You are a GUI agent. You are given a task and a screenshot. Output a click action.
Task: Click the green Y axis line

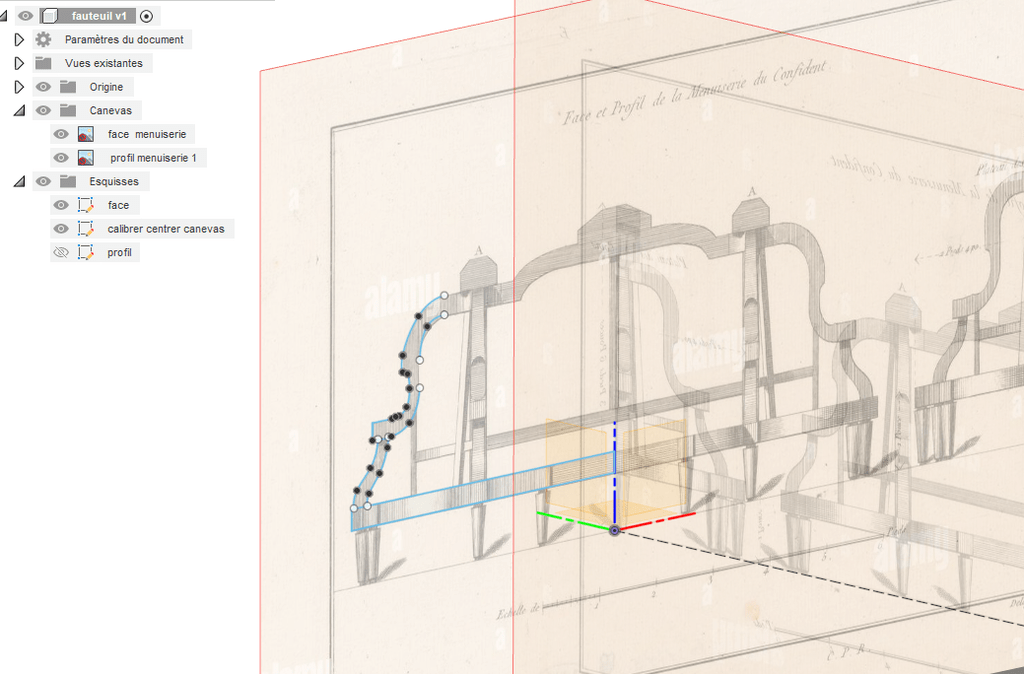(573, 521)
